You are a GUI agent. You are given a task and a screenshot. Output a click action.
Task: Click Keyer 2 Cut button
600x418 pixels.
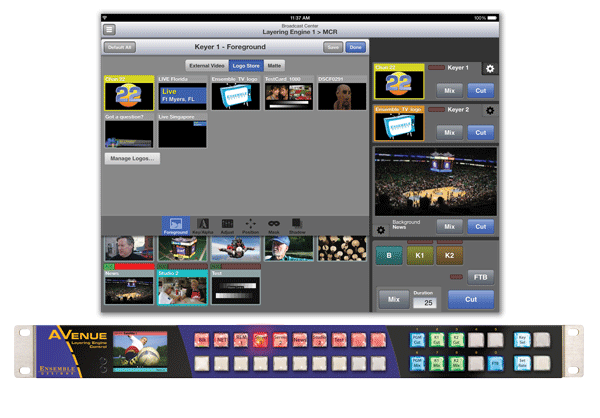point(481,132)
